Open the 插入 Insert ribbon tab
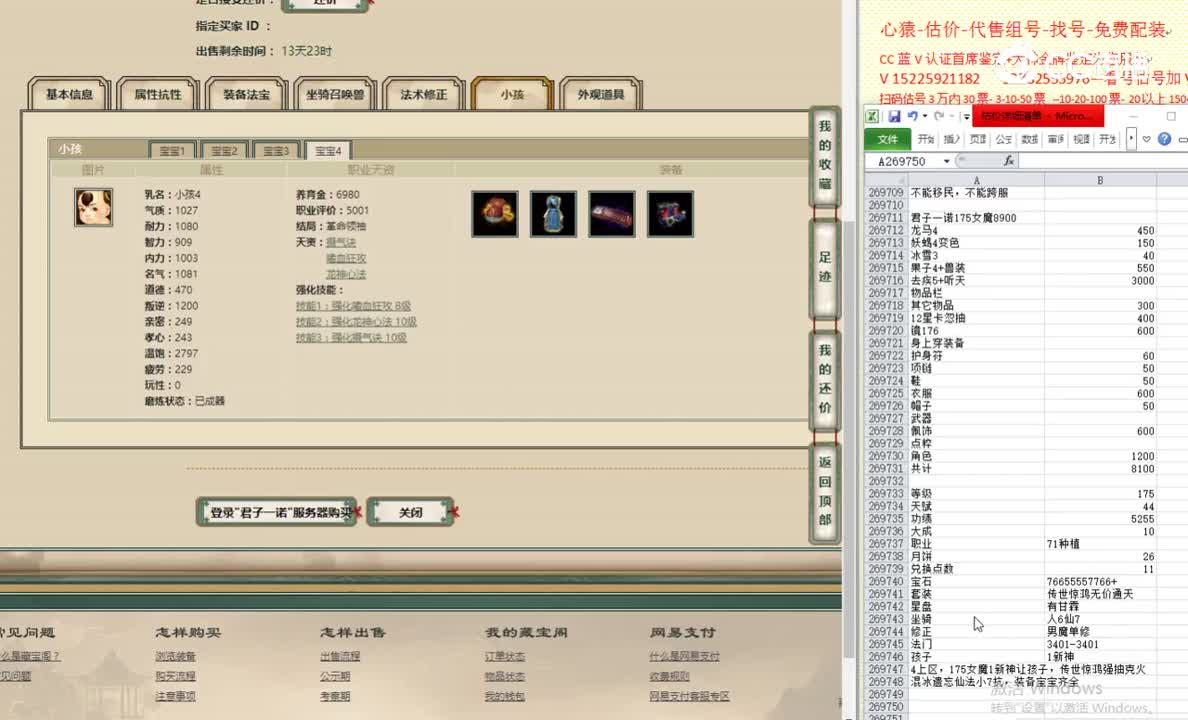This screenshot has height=720, width=1188. point(952,139)
